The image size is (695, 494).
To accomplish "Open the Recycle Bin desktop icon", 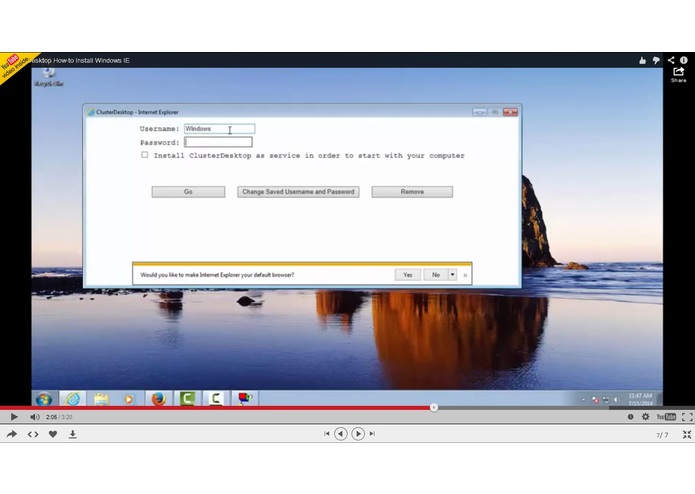I will (x=48, y=77).
